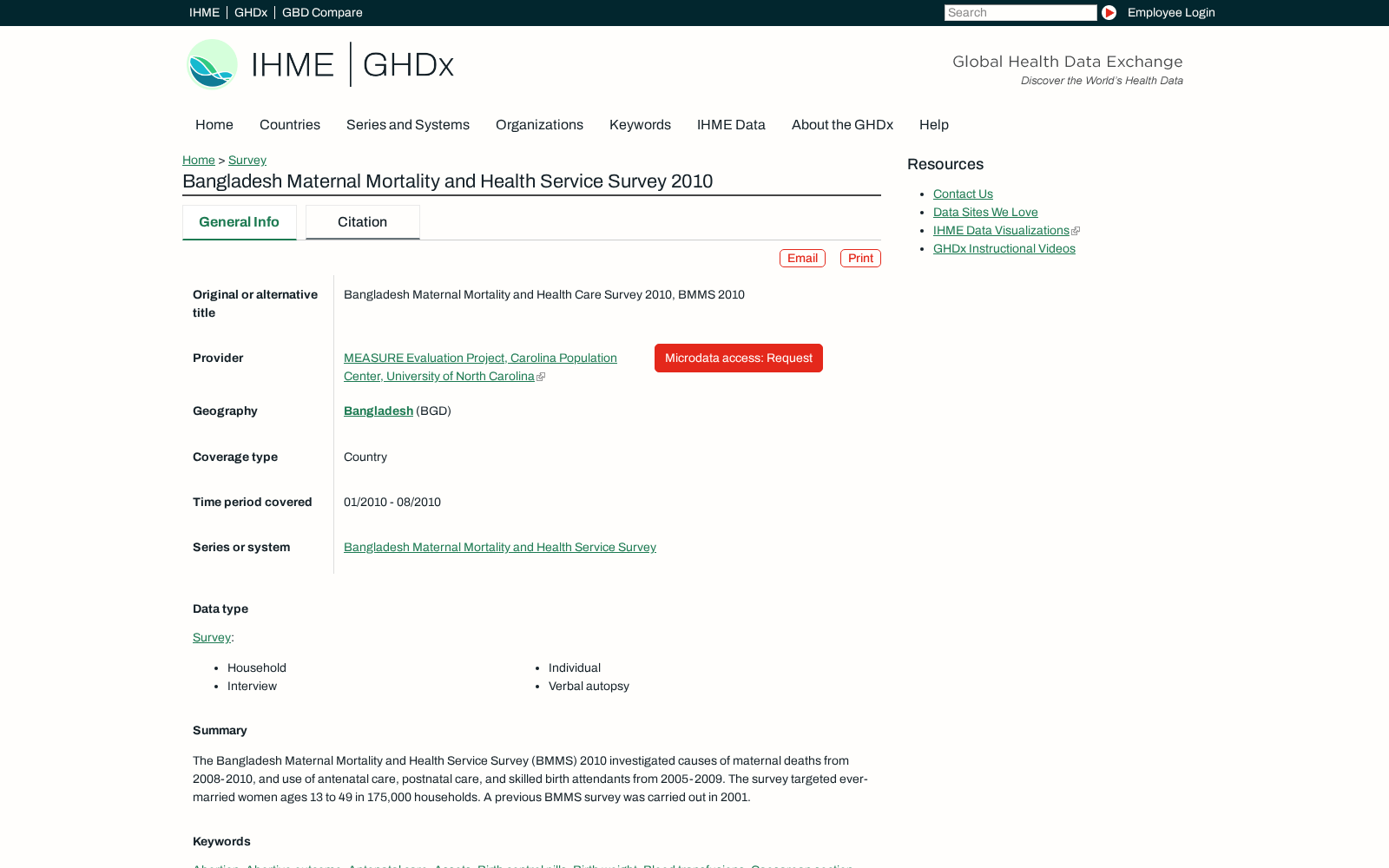Go to the Home menu item
1389x868 pixels.
tap(214, 125)
